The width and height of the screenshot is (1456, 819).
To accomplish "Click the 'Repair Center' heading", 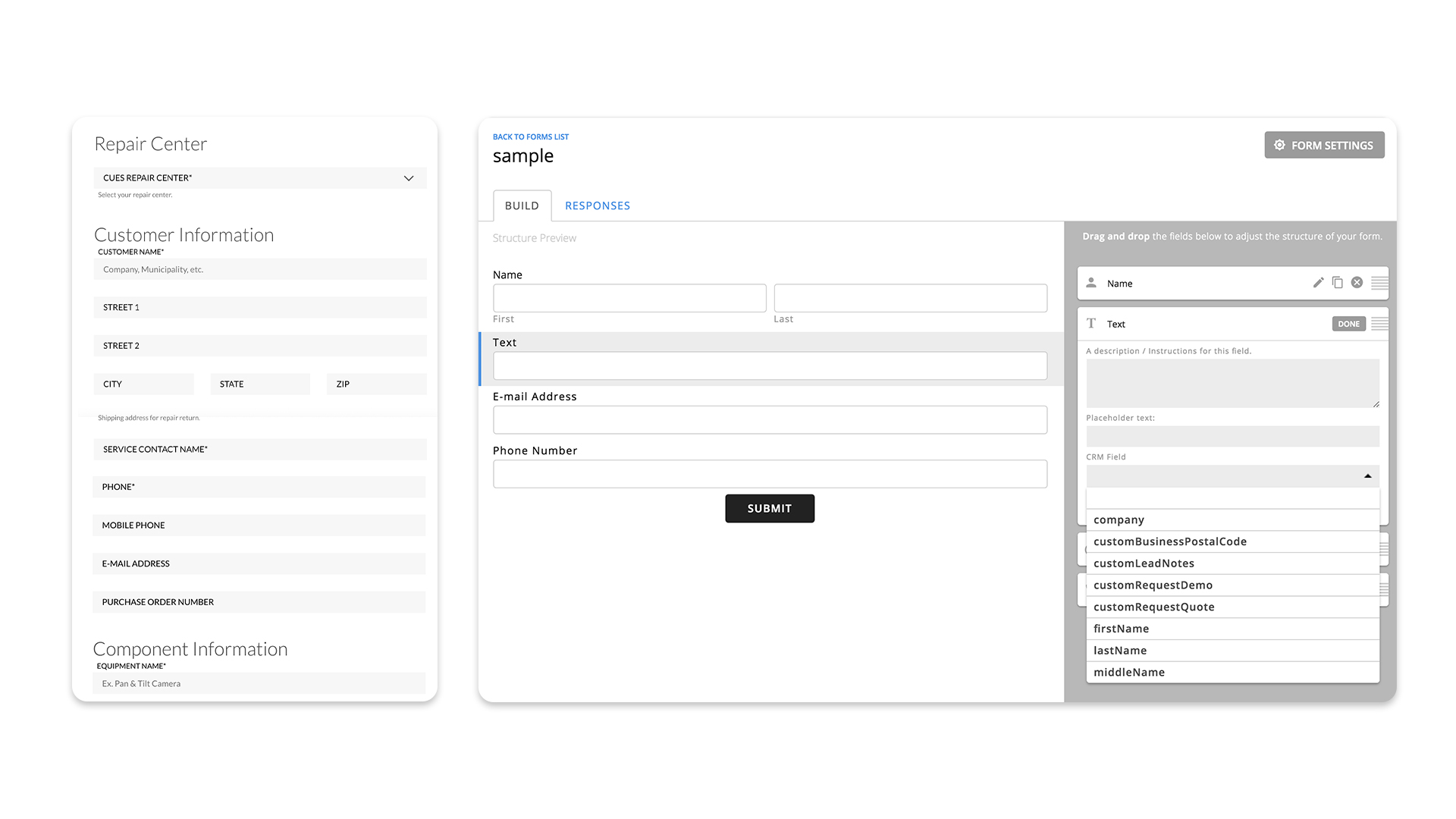I will click(150, 144).
